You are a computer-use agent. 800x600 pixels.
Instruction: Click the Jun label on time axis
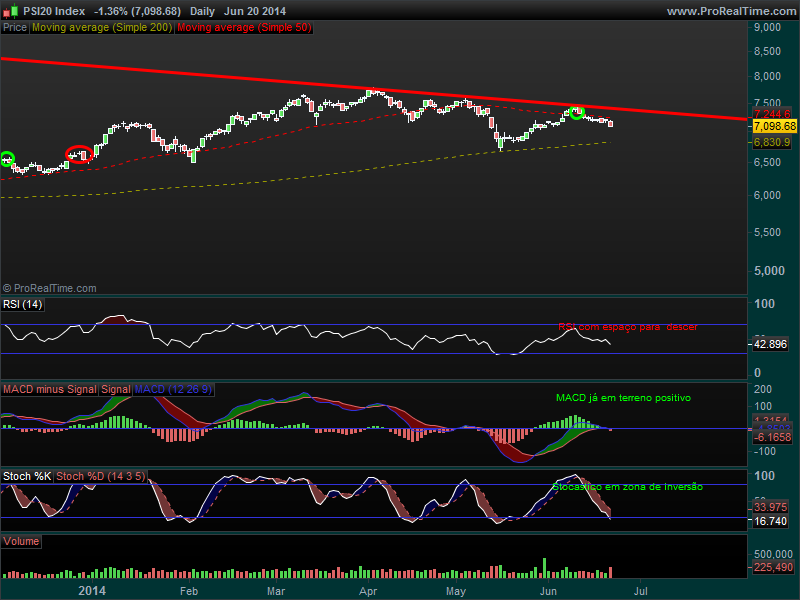point(548,591)
